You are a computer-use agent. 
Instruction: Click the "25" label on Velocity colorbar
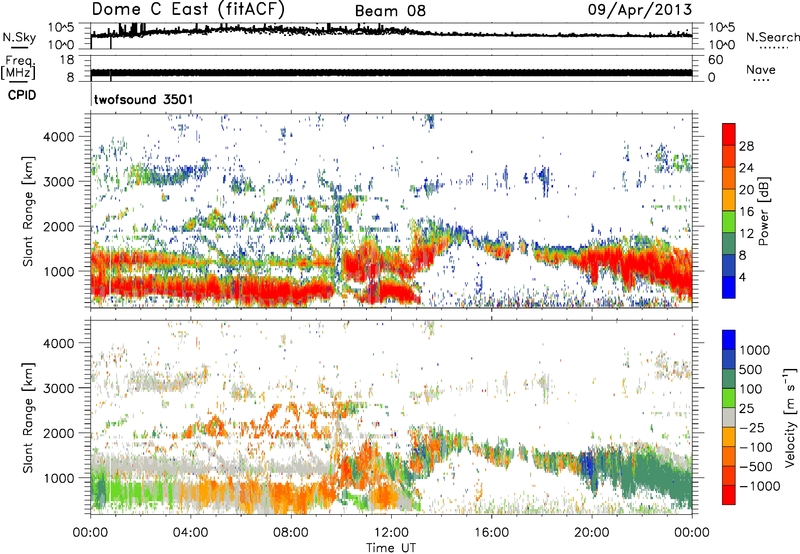pos(747,408)
